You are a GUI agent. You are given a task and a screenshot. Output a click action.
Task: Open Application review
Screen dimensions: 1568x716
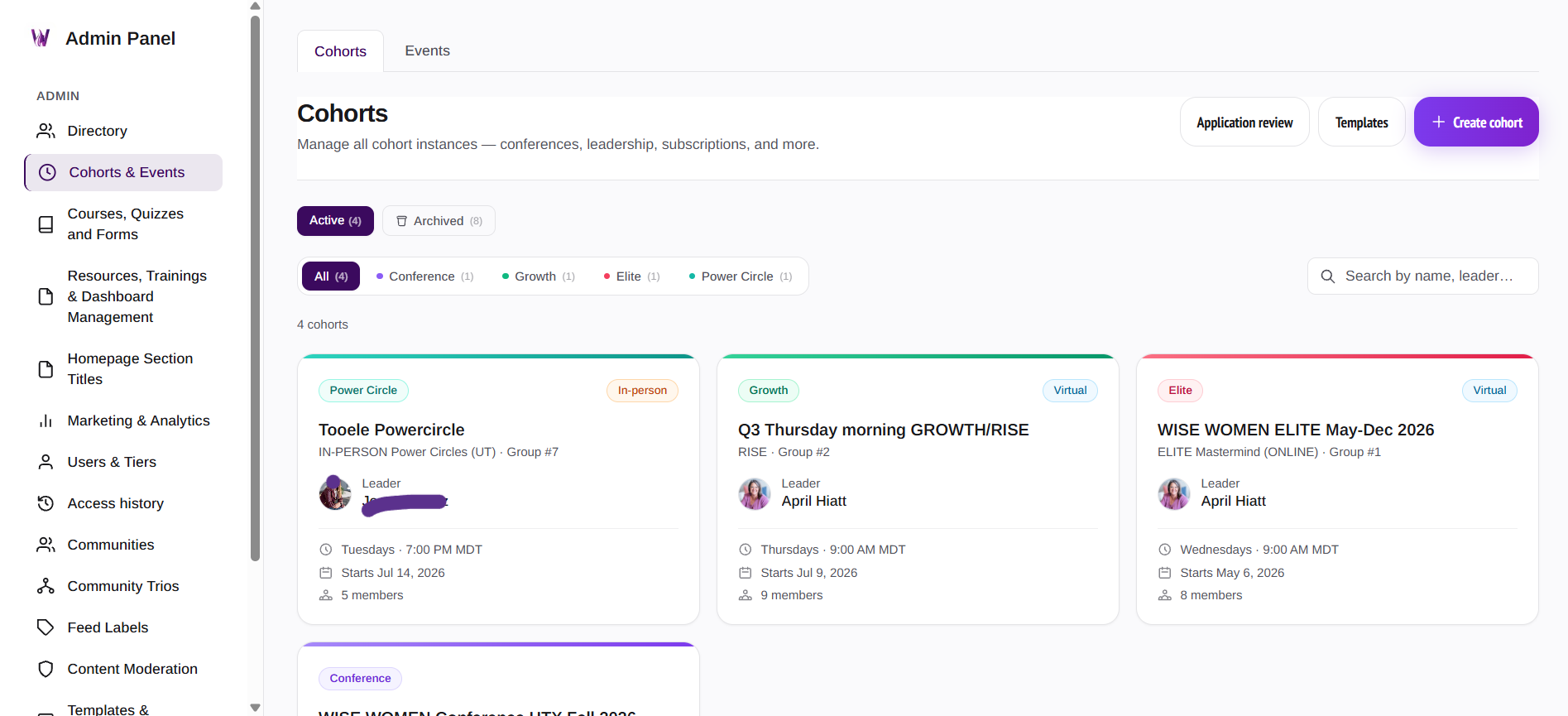click(x=1244, y=123)
